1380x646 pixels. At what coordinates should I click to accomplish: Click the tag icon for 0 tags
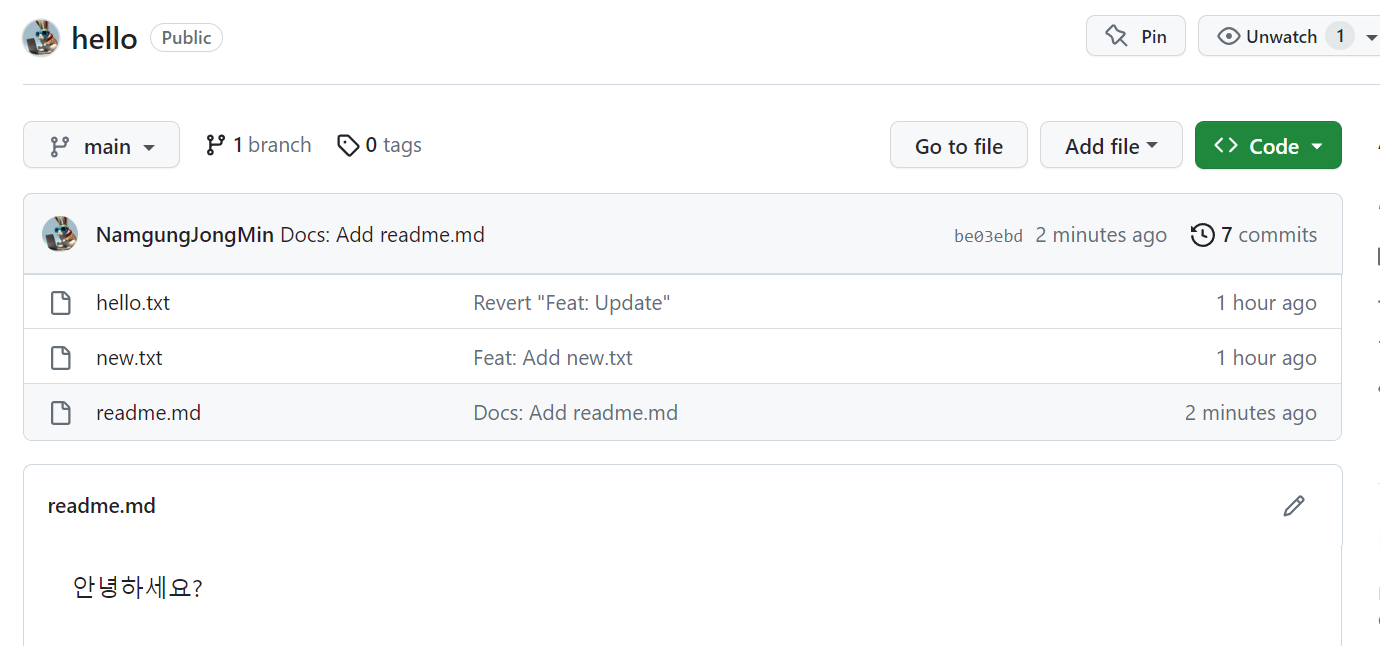(348, 146)
